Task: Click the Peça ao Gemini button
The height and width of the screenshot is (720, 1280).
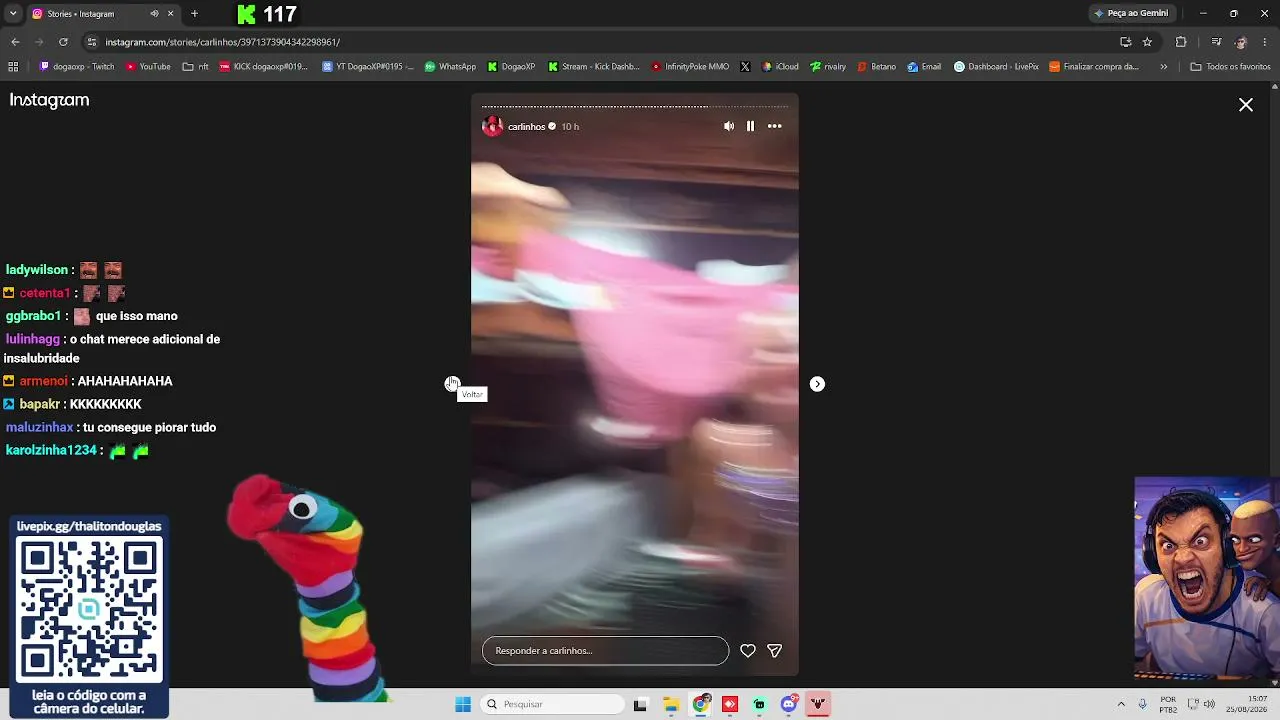Action: tap(1131, 14)
